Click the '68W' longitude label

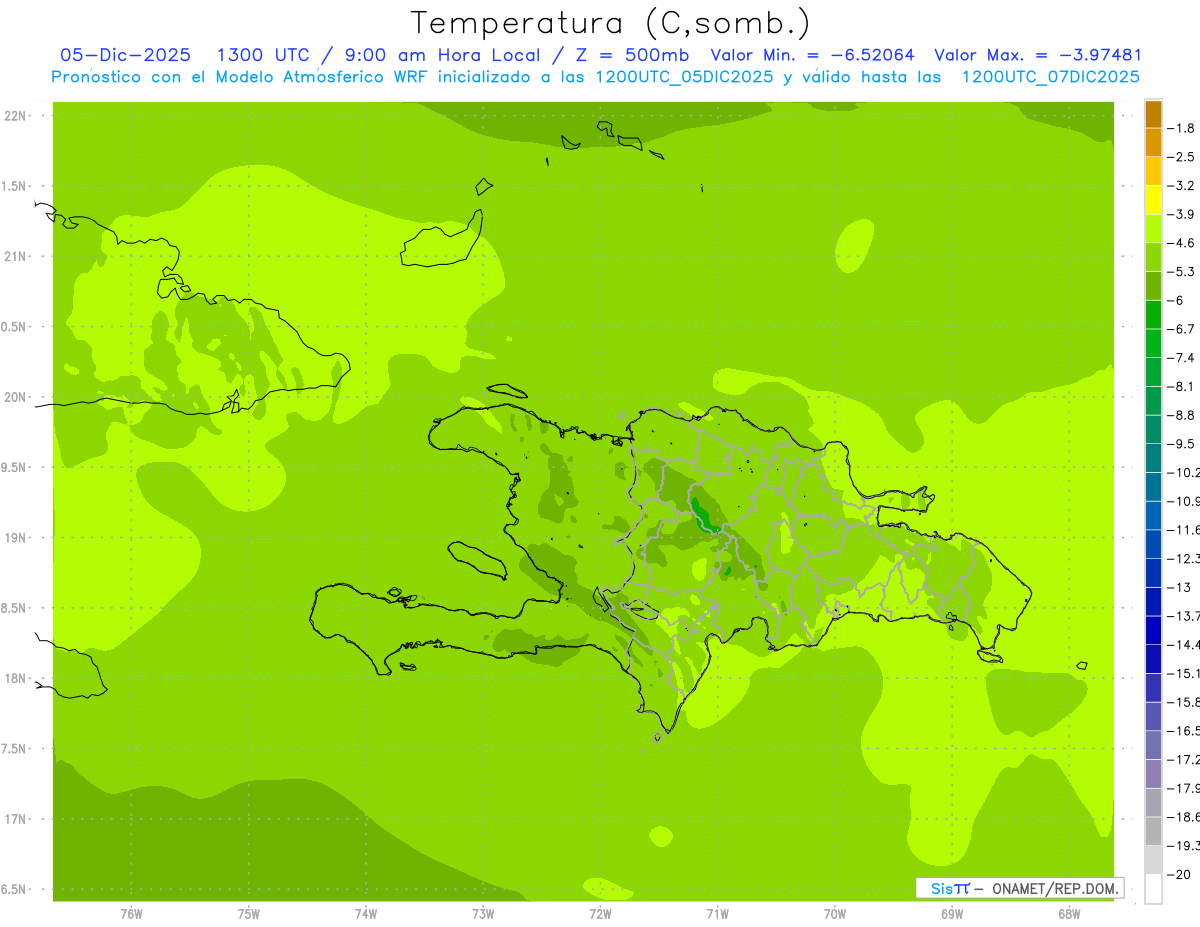[1069, 914]
